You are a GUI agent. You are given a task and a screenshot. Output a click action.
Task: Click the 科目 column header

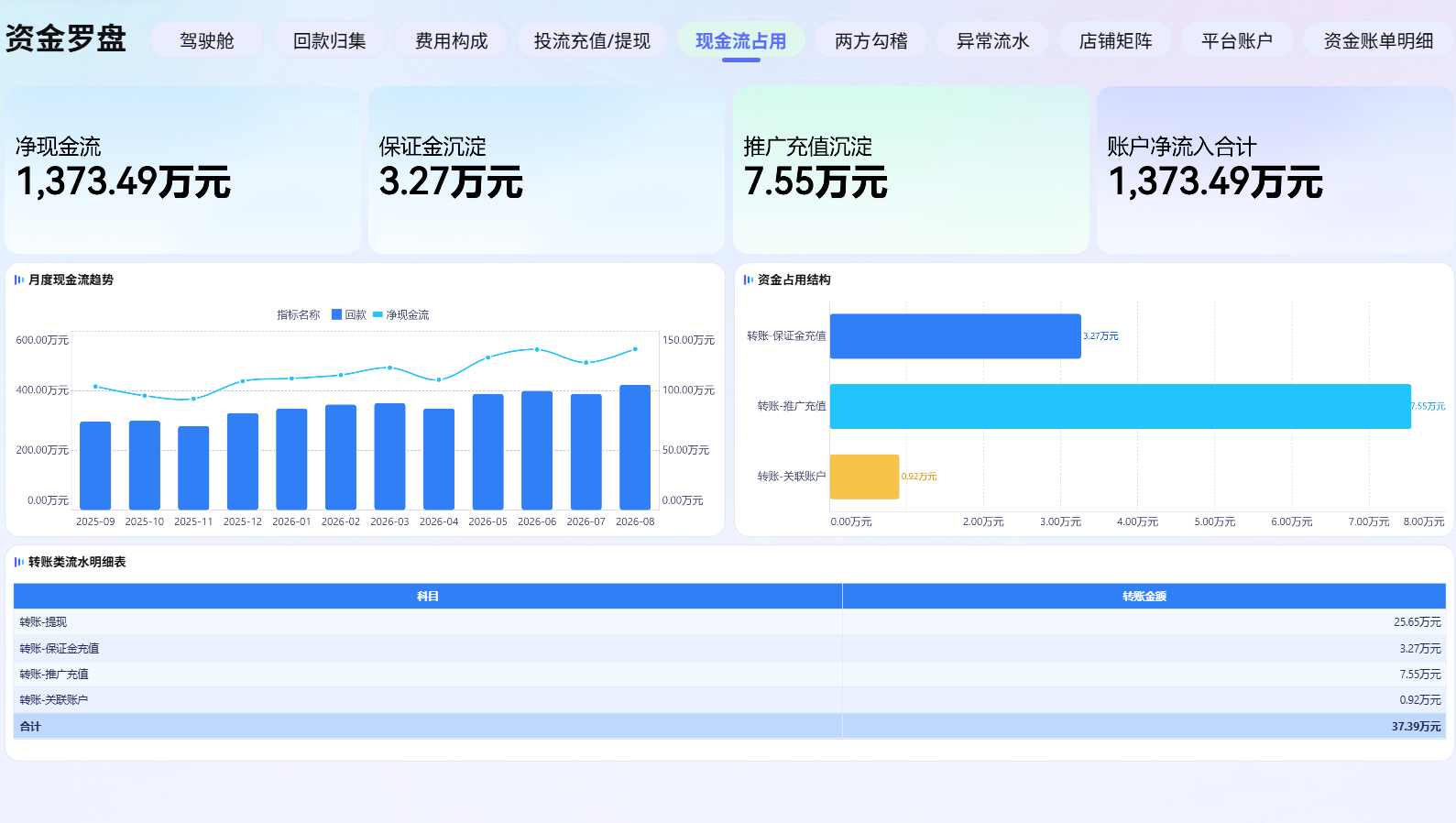428,597
